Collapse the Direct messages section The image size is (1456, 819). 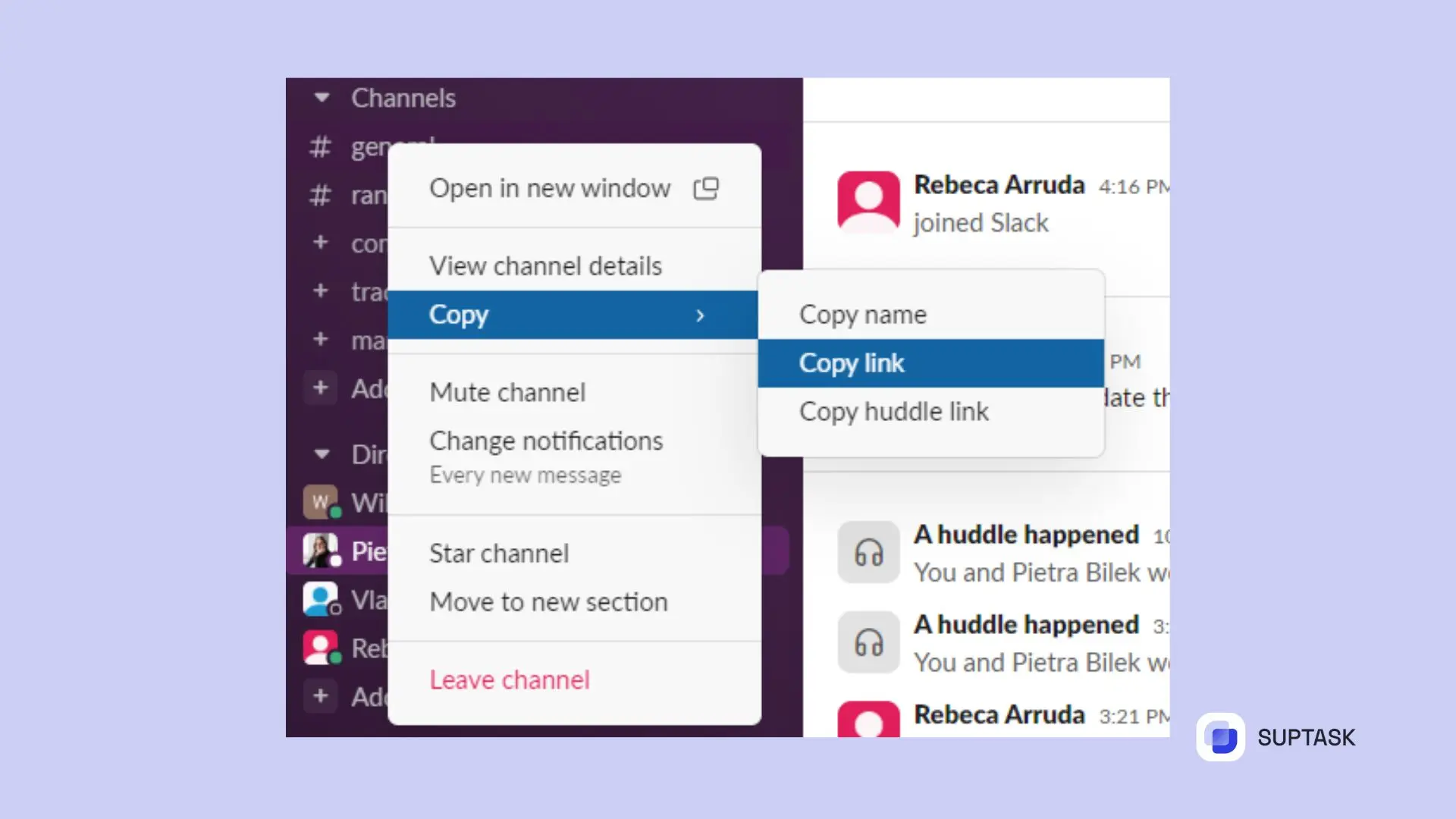(322, 454)
